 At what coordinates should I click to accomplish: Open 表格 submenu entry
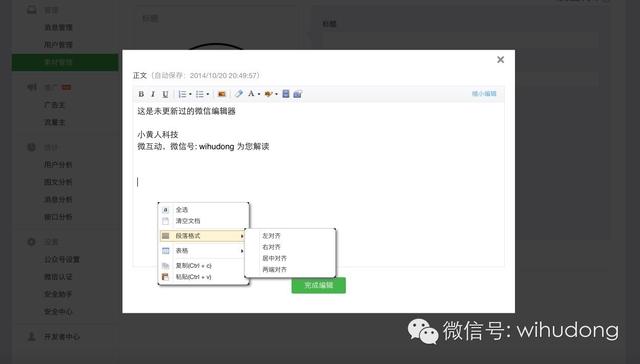(203, 251)
